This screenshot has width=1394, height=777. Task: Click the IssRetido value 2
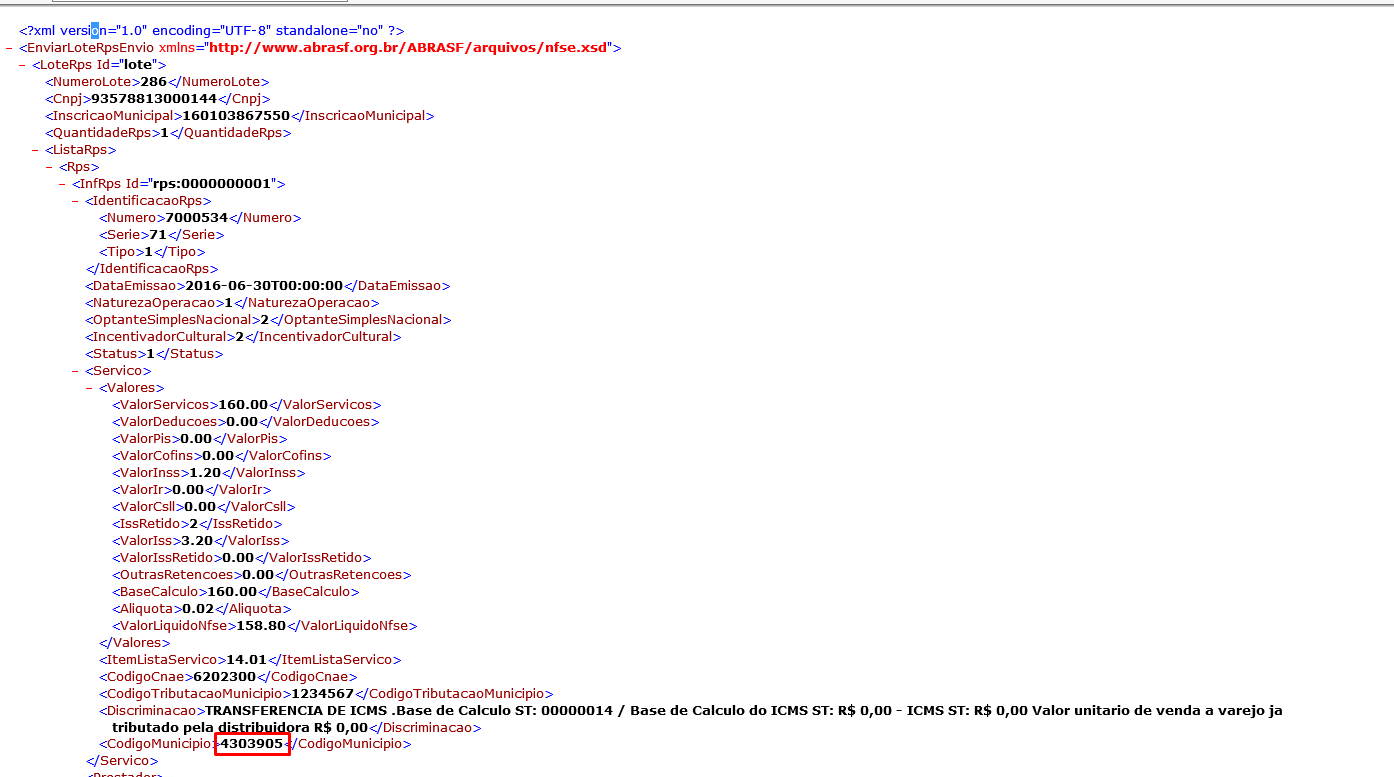194,524
